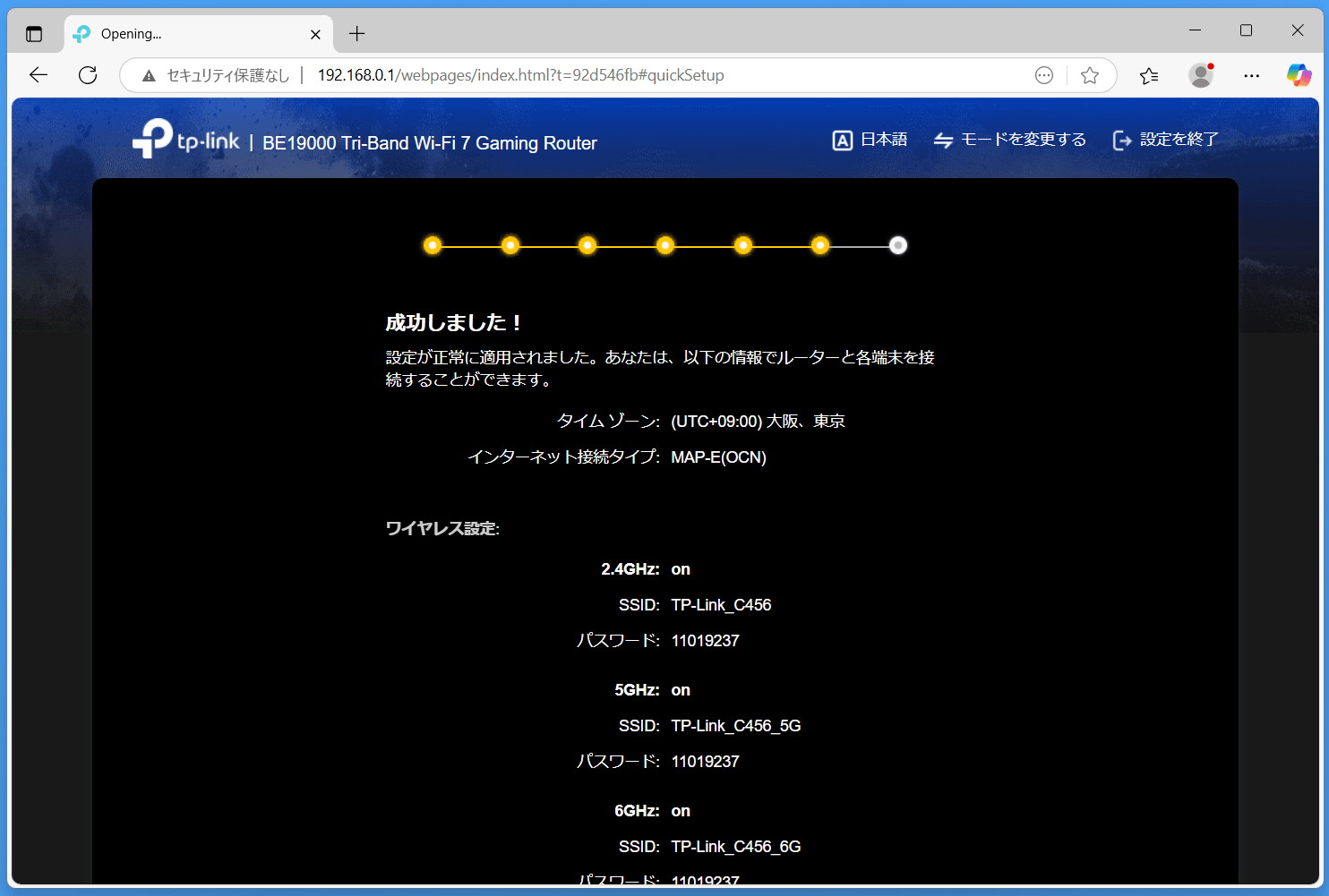This screenshot has width=1329, height=896.
Task: Open the Copilot sidebar icon
Action: pos(1299,75)
